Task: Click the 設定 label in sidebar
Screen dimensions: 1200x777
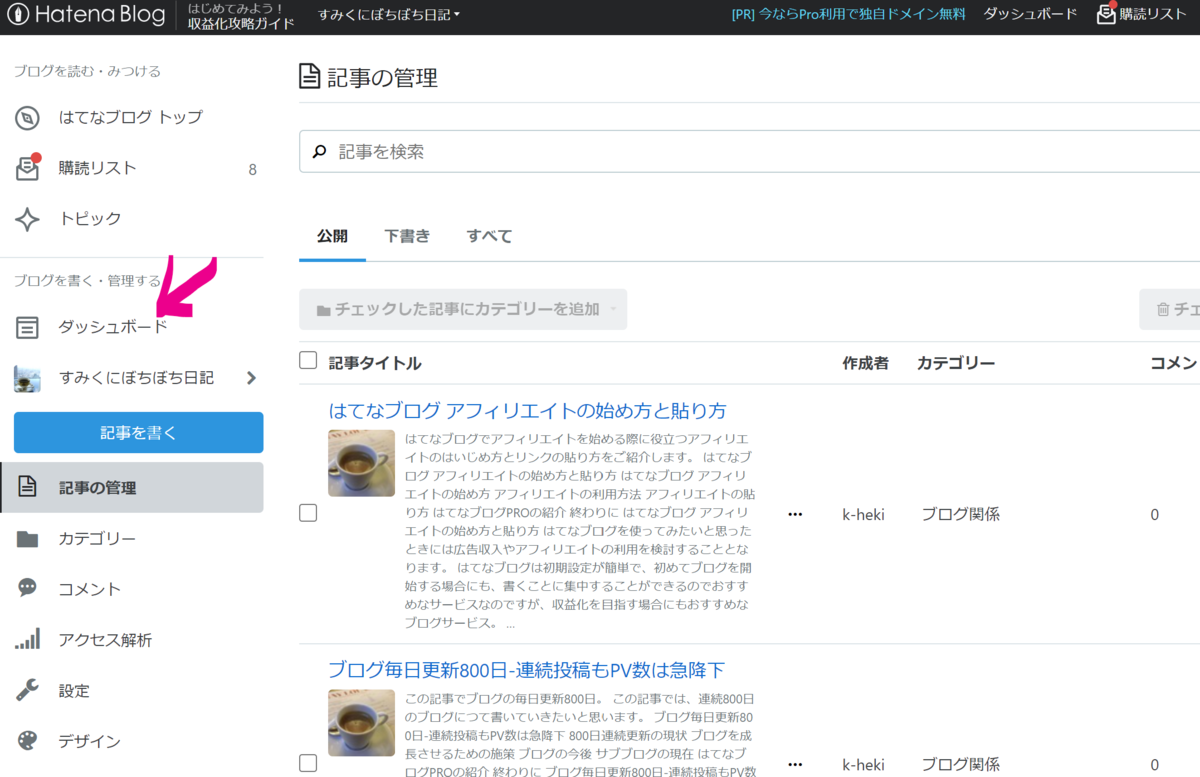Action: 74,690
